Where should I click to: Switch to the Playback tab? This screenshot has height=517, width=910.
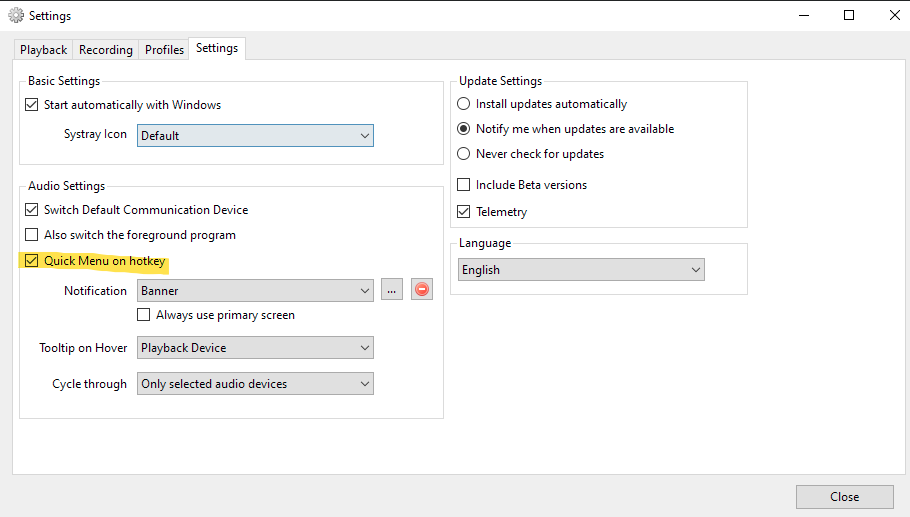point(44,50)
